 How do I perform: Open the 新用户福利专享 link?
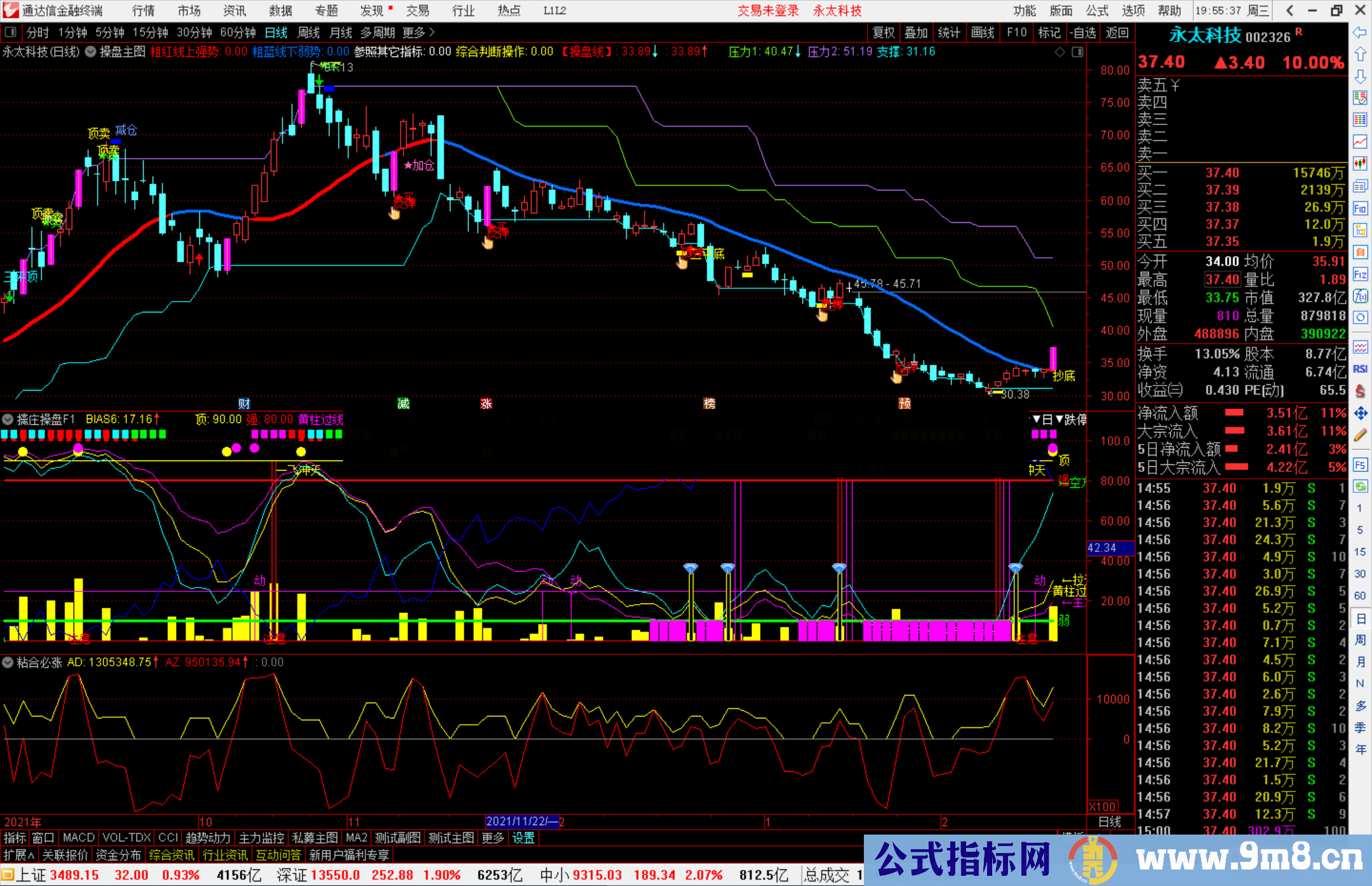pos(349,855)
